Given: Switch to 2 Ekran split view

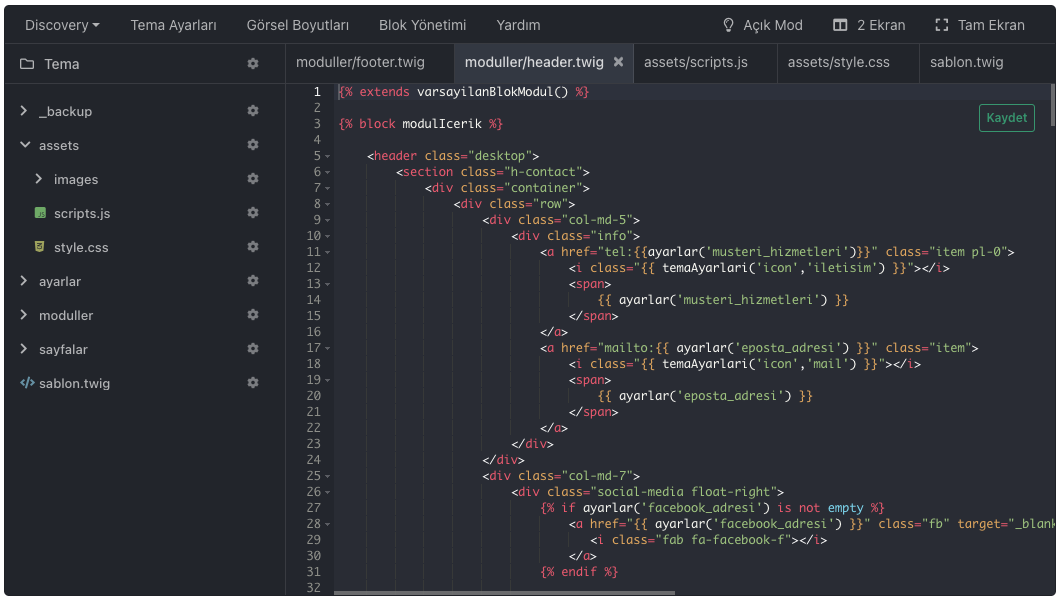Looking at the screenshot, I should tap(869, 25).
